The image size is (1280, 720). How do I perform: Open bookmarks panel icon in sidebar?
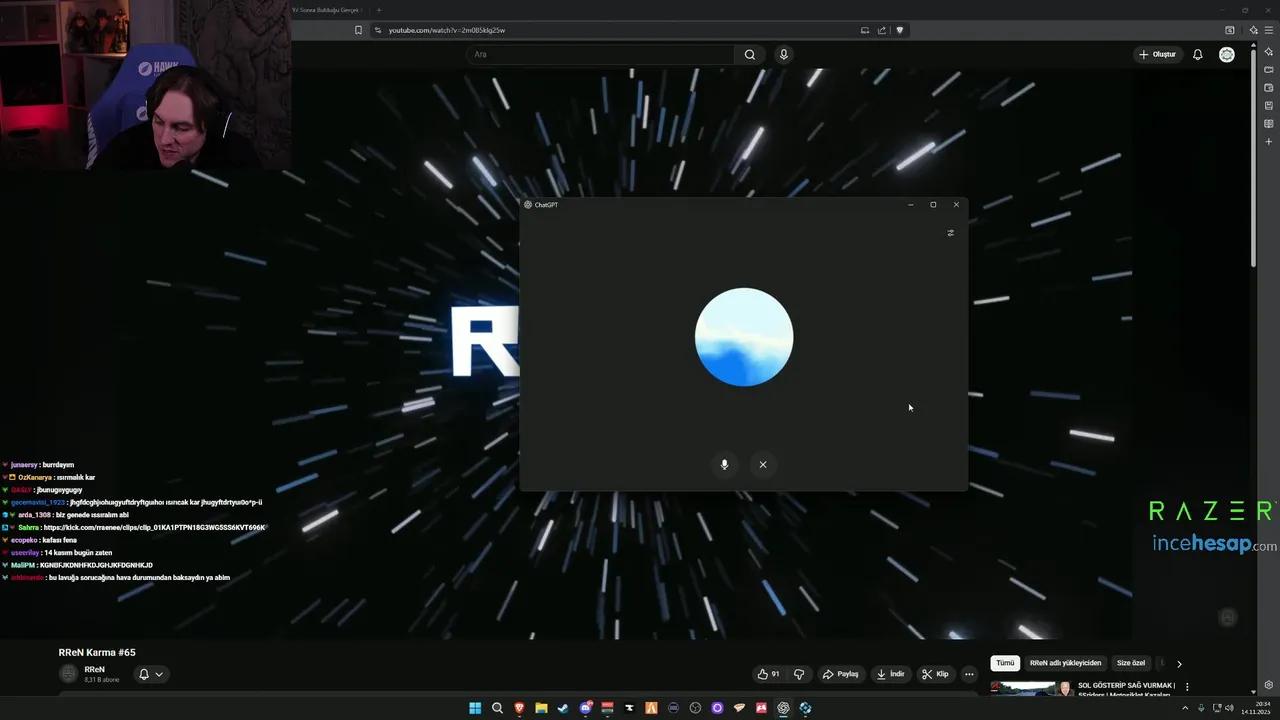(1269, 105)
